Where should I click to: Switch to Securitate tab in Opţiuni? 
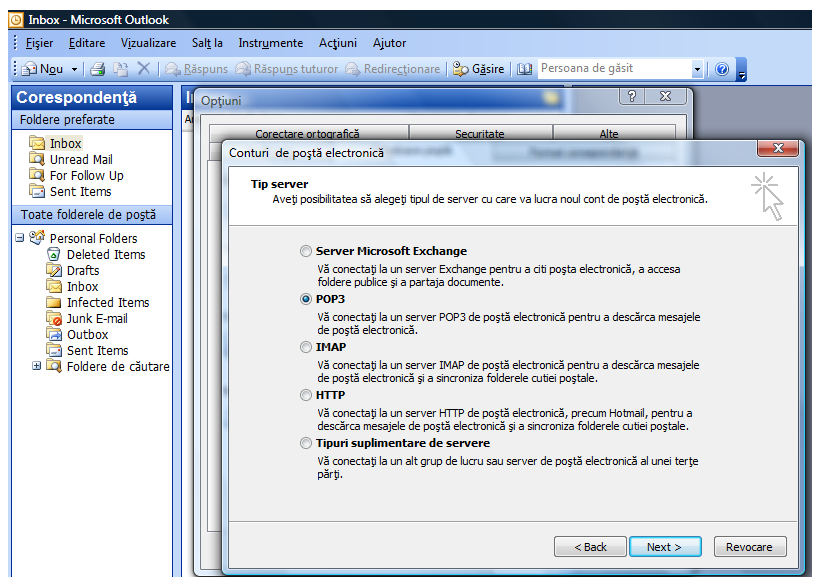point(480,134)
